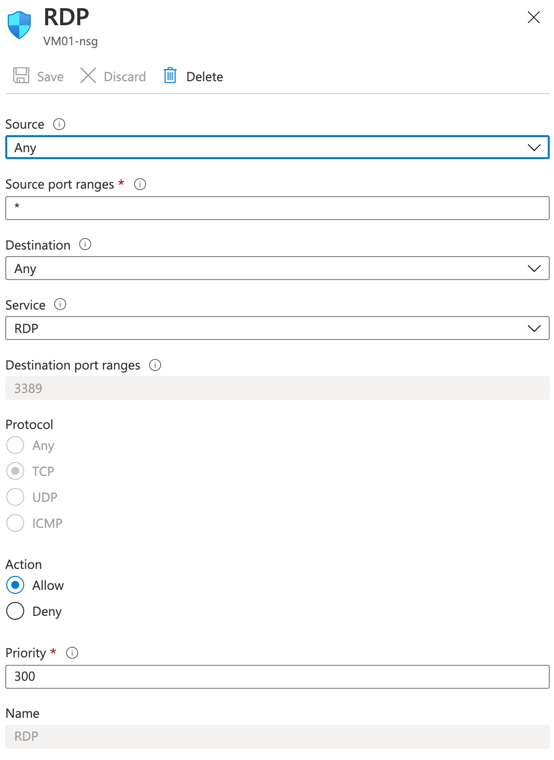Click the blue shield icon in header

point(19,25)
